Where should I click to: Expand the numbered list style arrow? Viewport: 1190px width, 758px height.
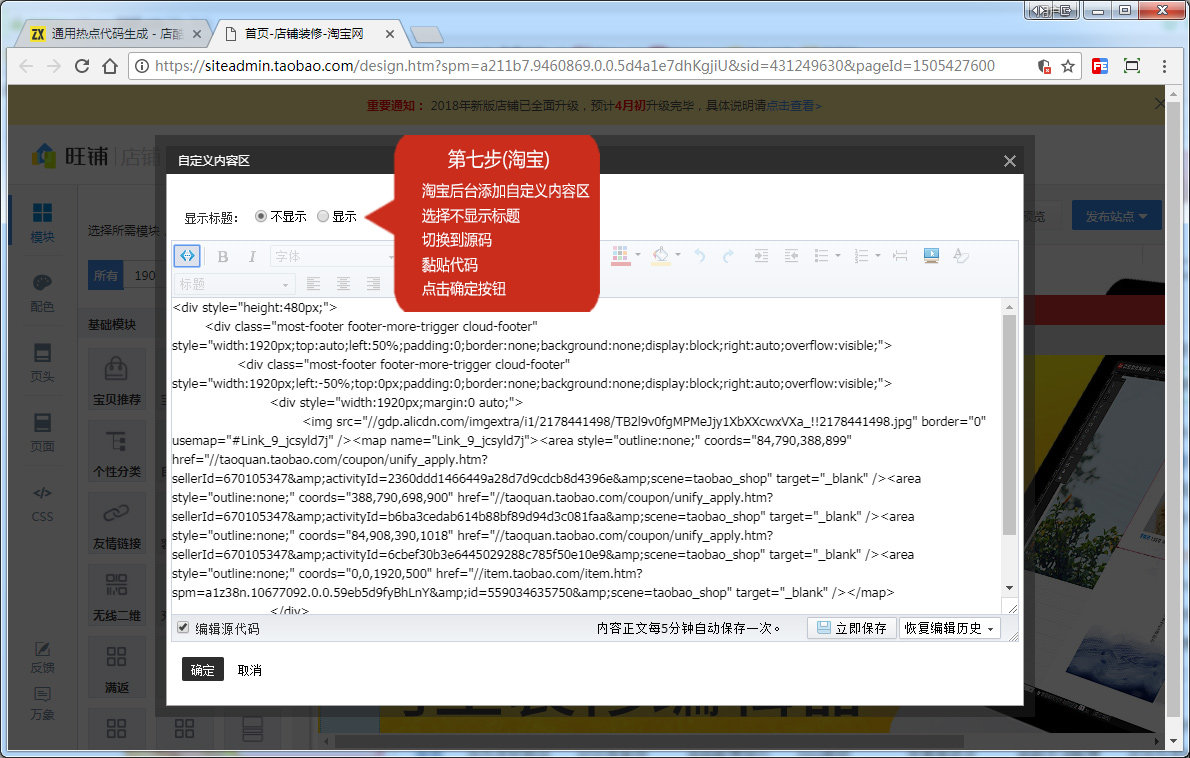click(x=877, y=255)
